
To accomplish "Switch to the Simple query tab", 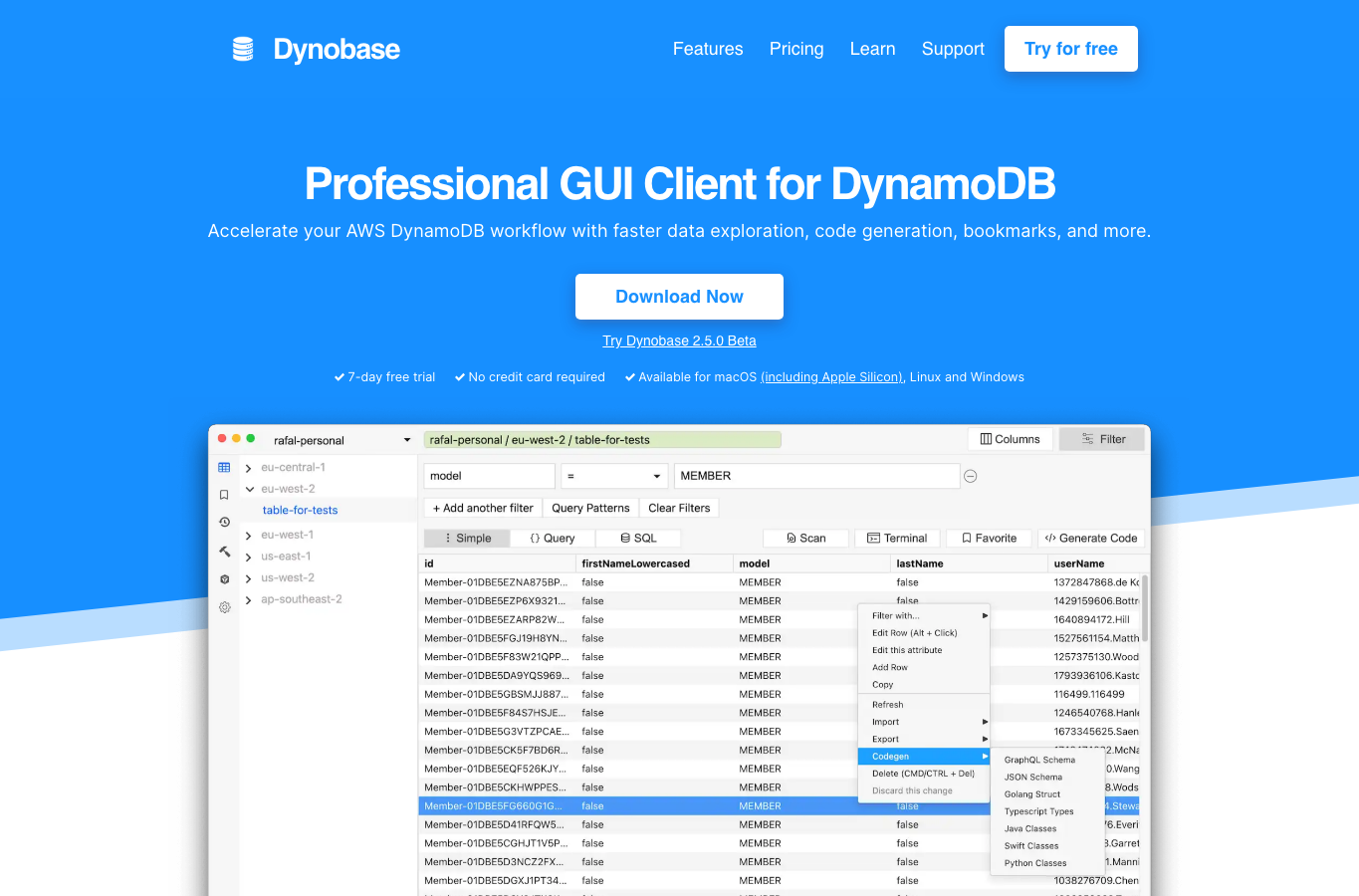I will 467,538.
